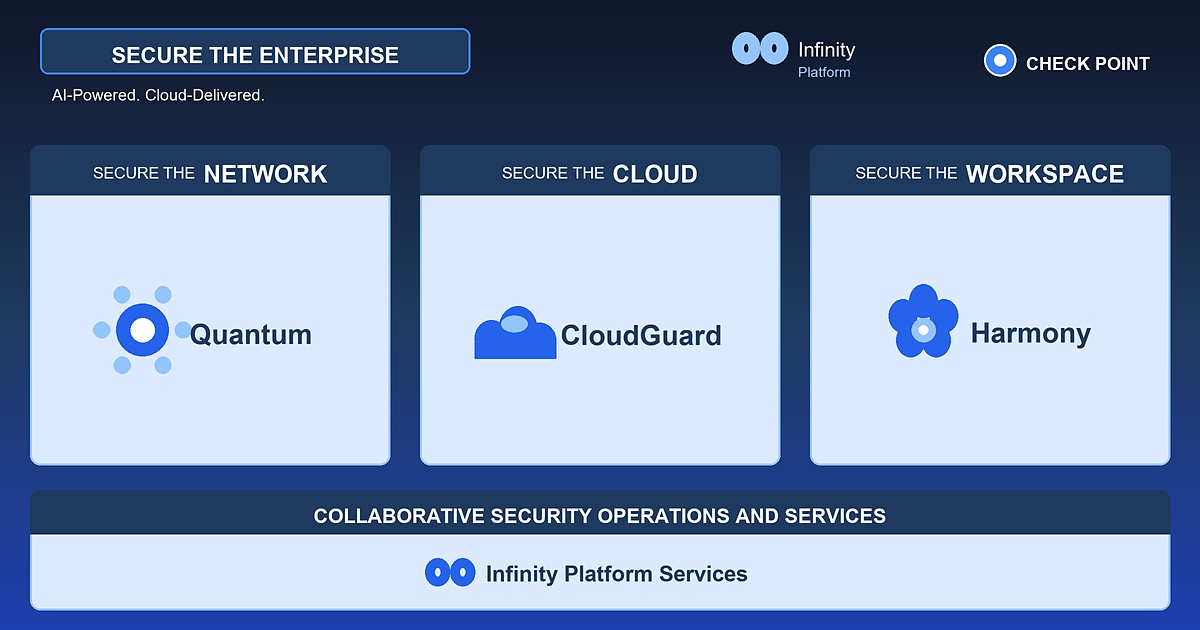The image size is (1200, 630).
Task: Click the CHECK POINT brand text
Action: point(1088,64)
